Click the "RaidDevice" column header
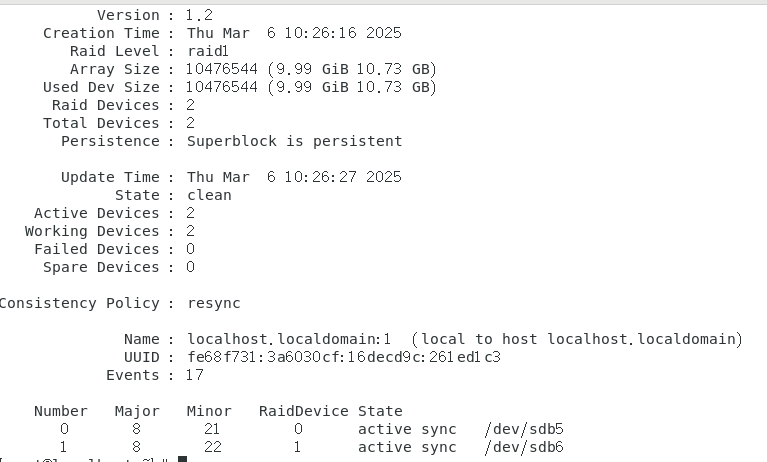The width and height of the screenshot is (767, 462). (304, 411)
